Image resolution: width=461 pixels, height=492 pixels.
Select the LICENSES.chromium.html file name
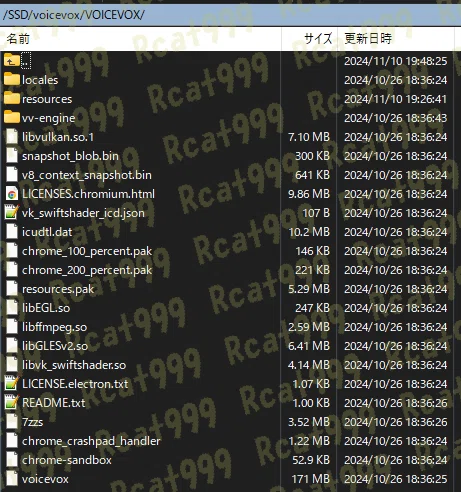click(88, 194)
